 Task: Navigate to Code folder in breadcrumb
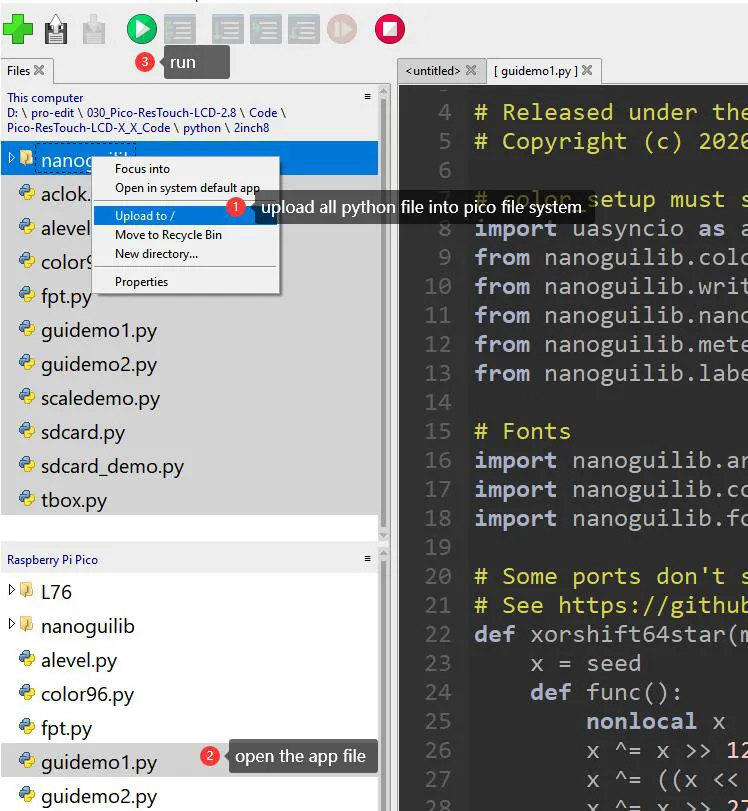pos(263,113)
